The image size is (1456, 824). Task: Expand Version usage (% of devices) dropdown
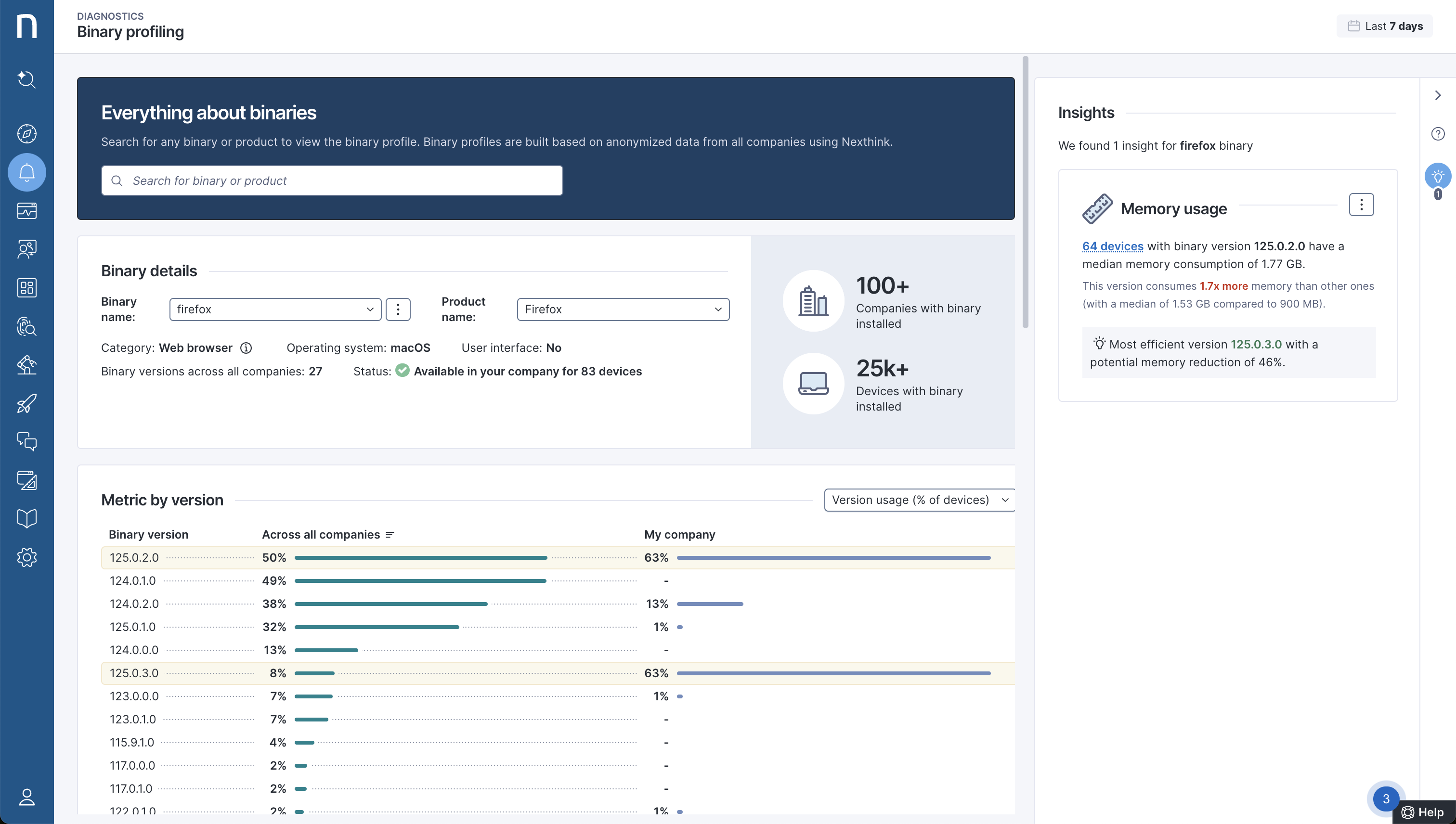point(919,500)
